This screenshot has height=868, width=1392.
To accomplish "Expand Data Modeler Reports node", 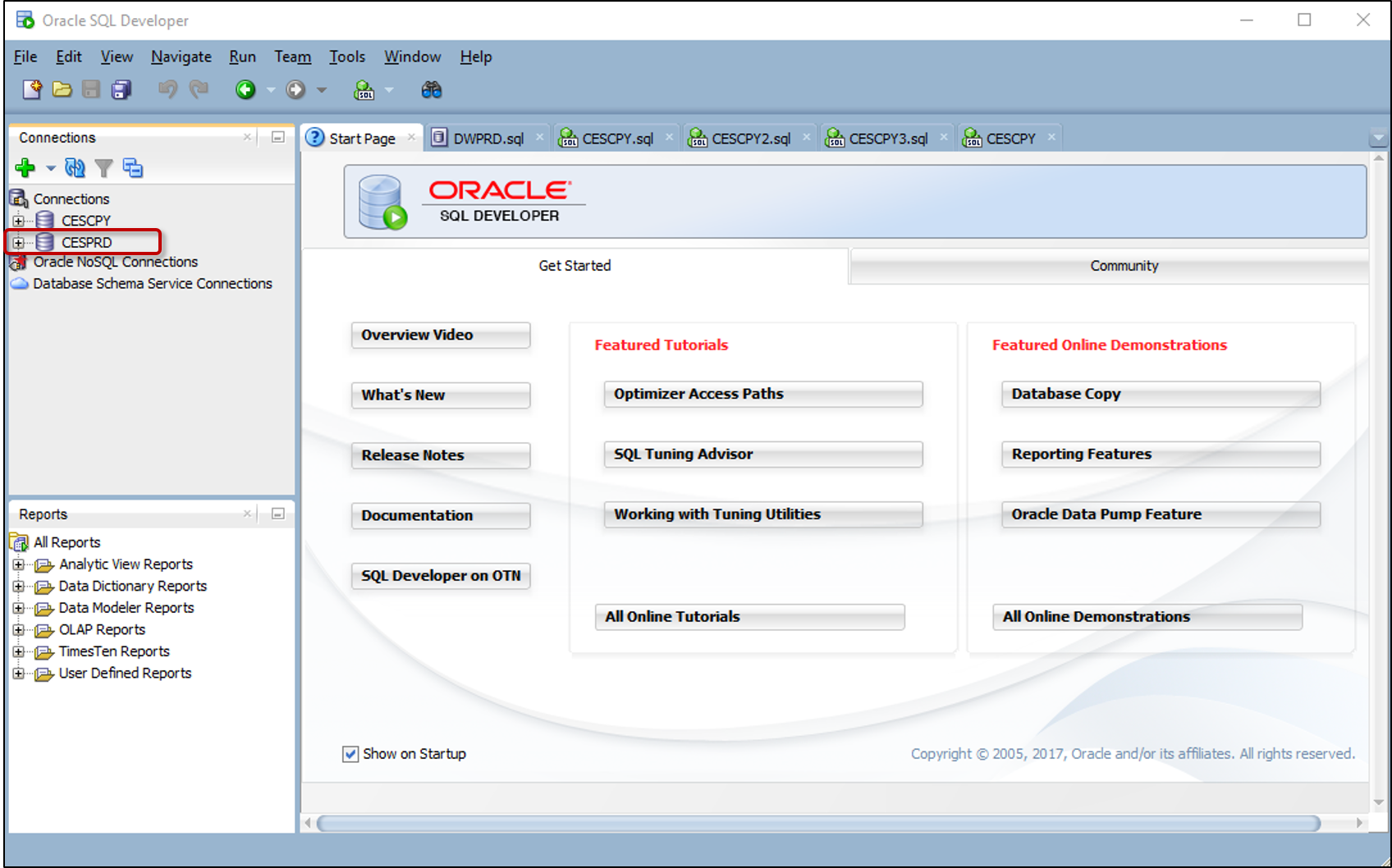I will coord(18,608).
